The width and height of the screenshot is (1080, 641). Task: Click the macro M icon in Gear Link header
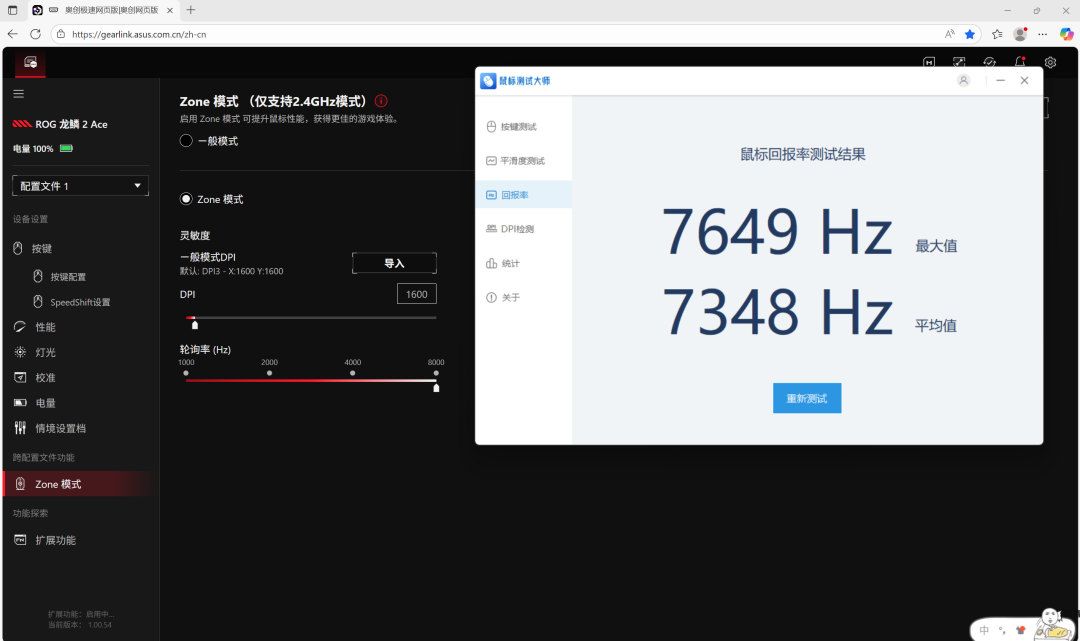(x=929, y=62)
